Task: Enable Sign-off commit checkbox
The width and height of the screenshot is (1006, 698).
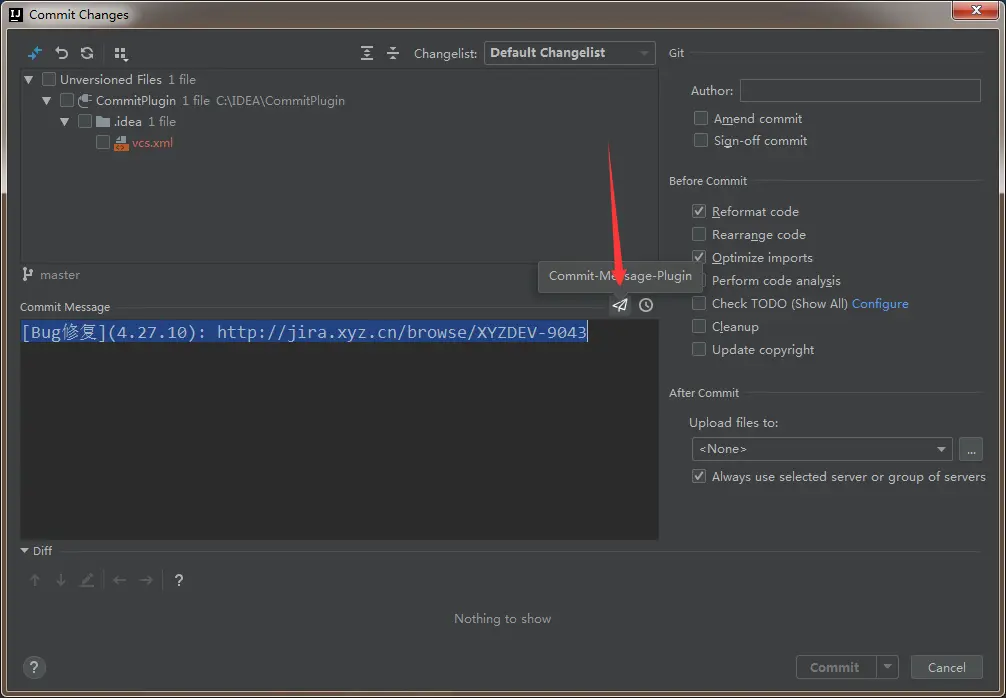Action: [x=701, y=140]
